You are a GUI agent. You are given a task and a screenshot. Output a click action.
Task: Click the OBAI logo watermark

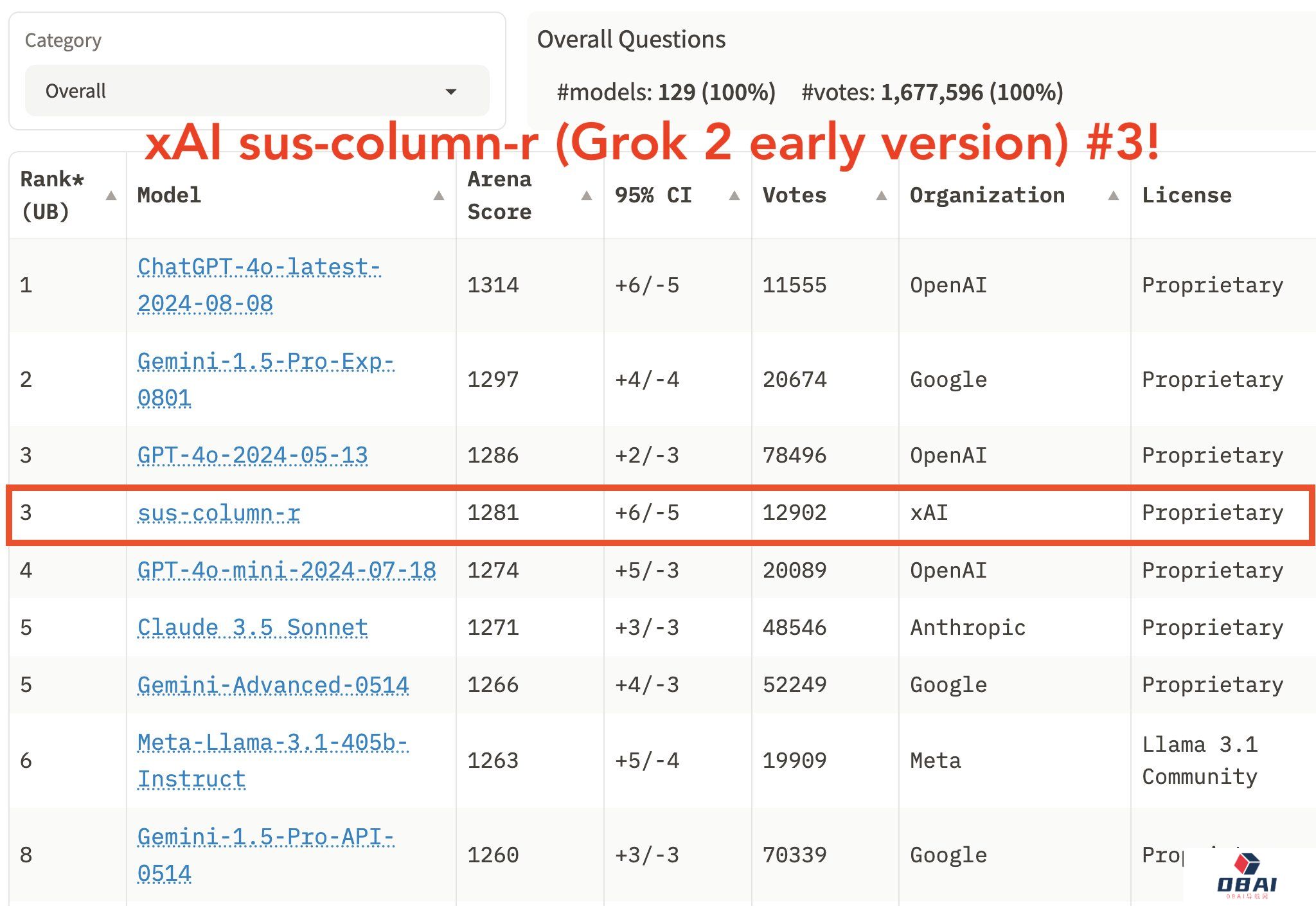1247,877
